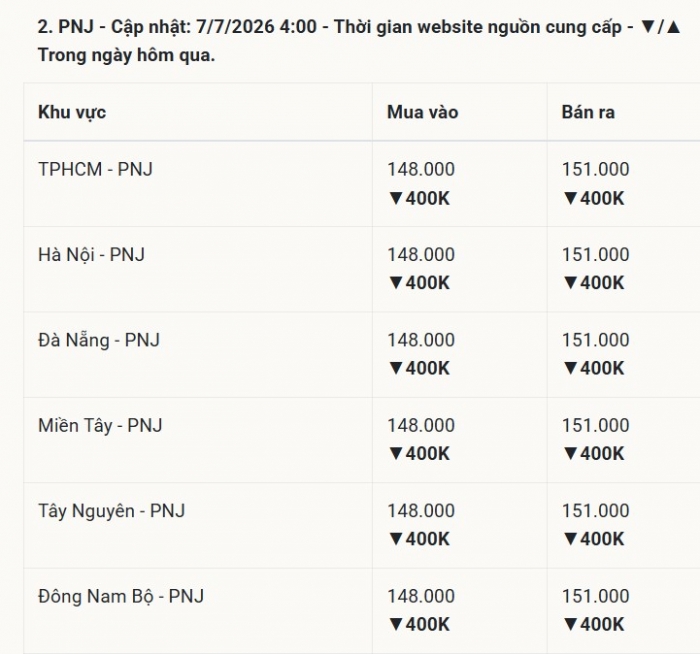700x654 pixels.
Task: Click the Đông Nam Bộ 151.000 sell price
Action: coord(596,596)
